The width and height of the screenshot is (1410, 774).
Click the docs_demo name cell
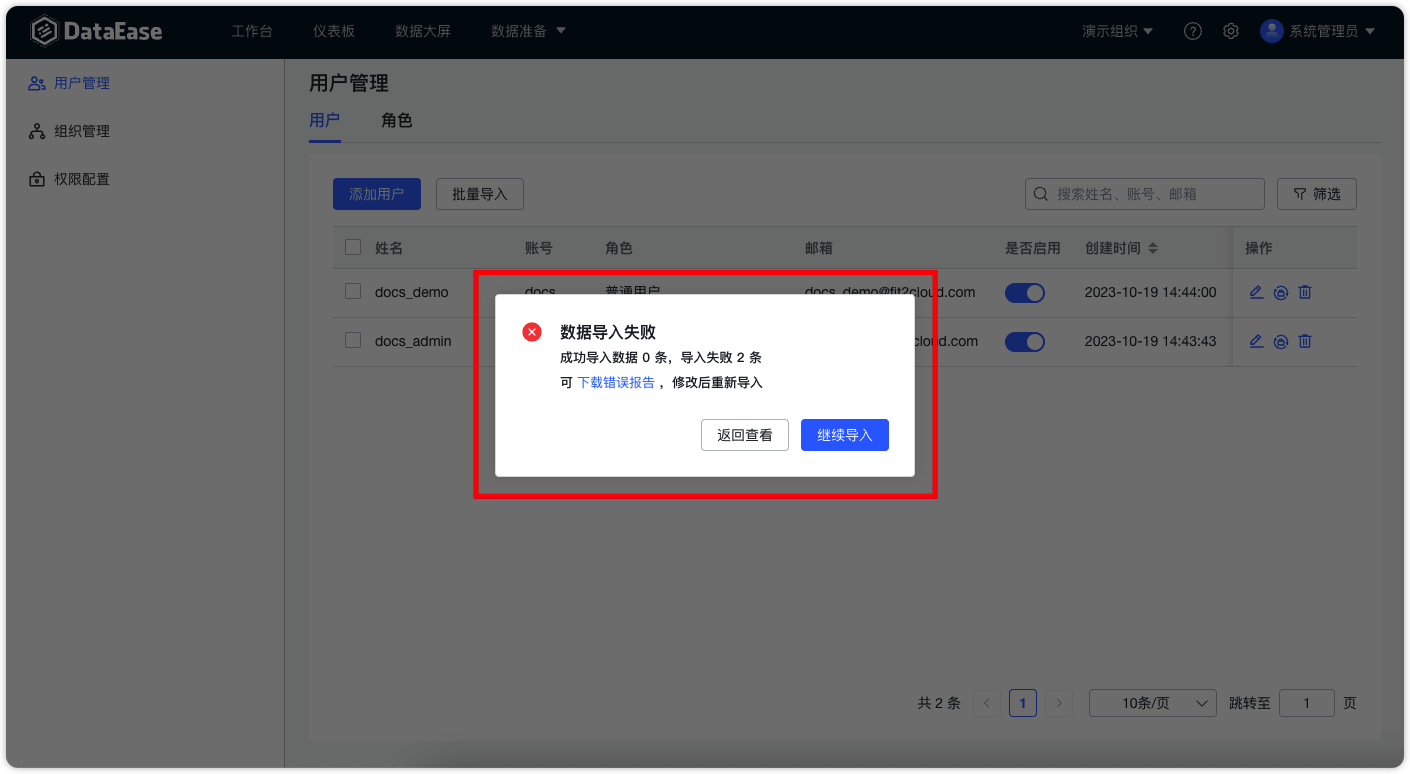(412, 292)
